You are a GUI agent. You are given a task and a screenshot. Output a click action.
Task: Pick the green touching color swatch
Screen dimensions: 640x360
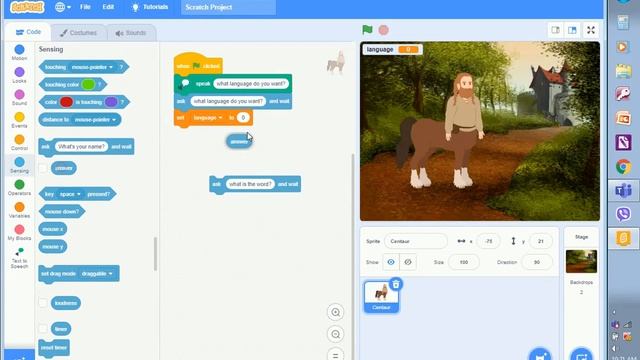pos(88,84)
